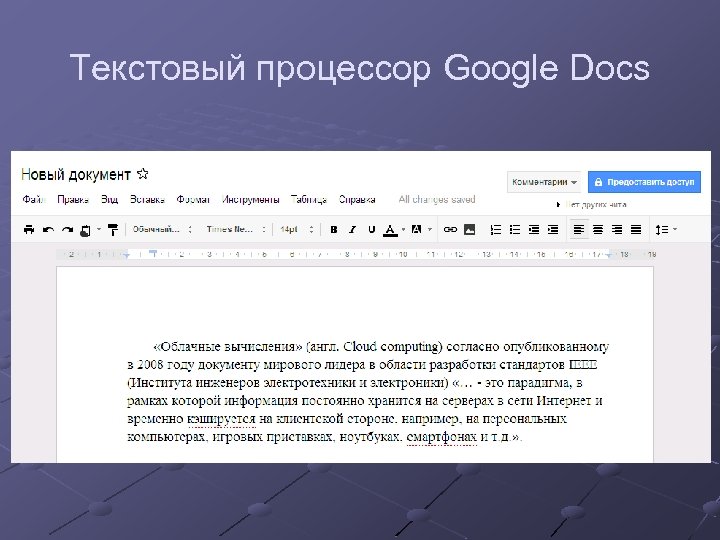Click the underlined word смартфонах
The width and height of the screenshot is (720, 540).
pos(442,437)
